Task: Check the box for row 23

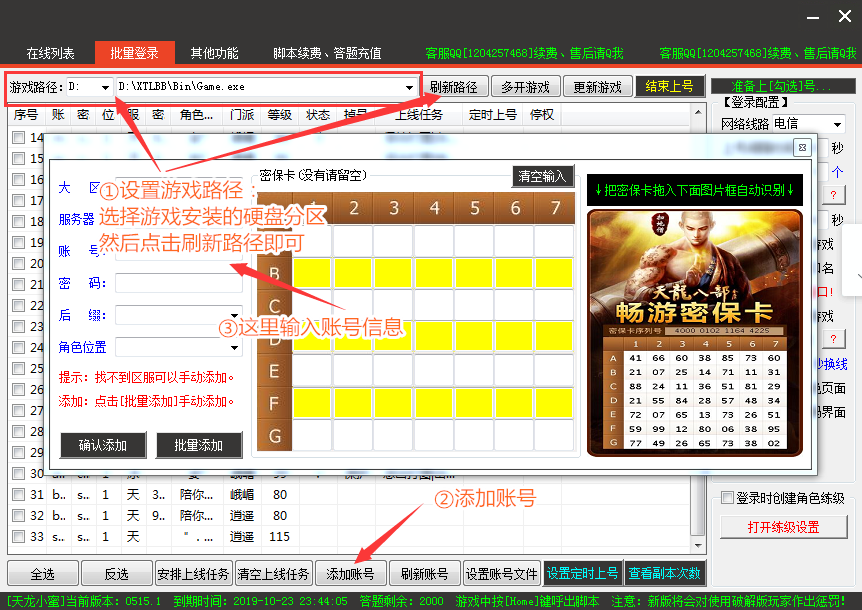Action: tap(19, 326)
